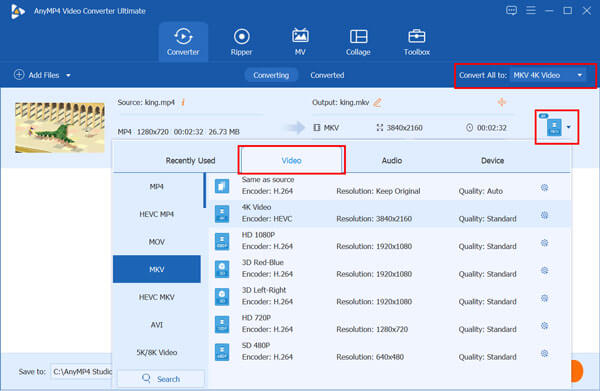Viewport: 600px width, 391px height.
Task: Select the 3D Left-Right preset icon
Action: [x=222, y=297]
